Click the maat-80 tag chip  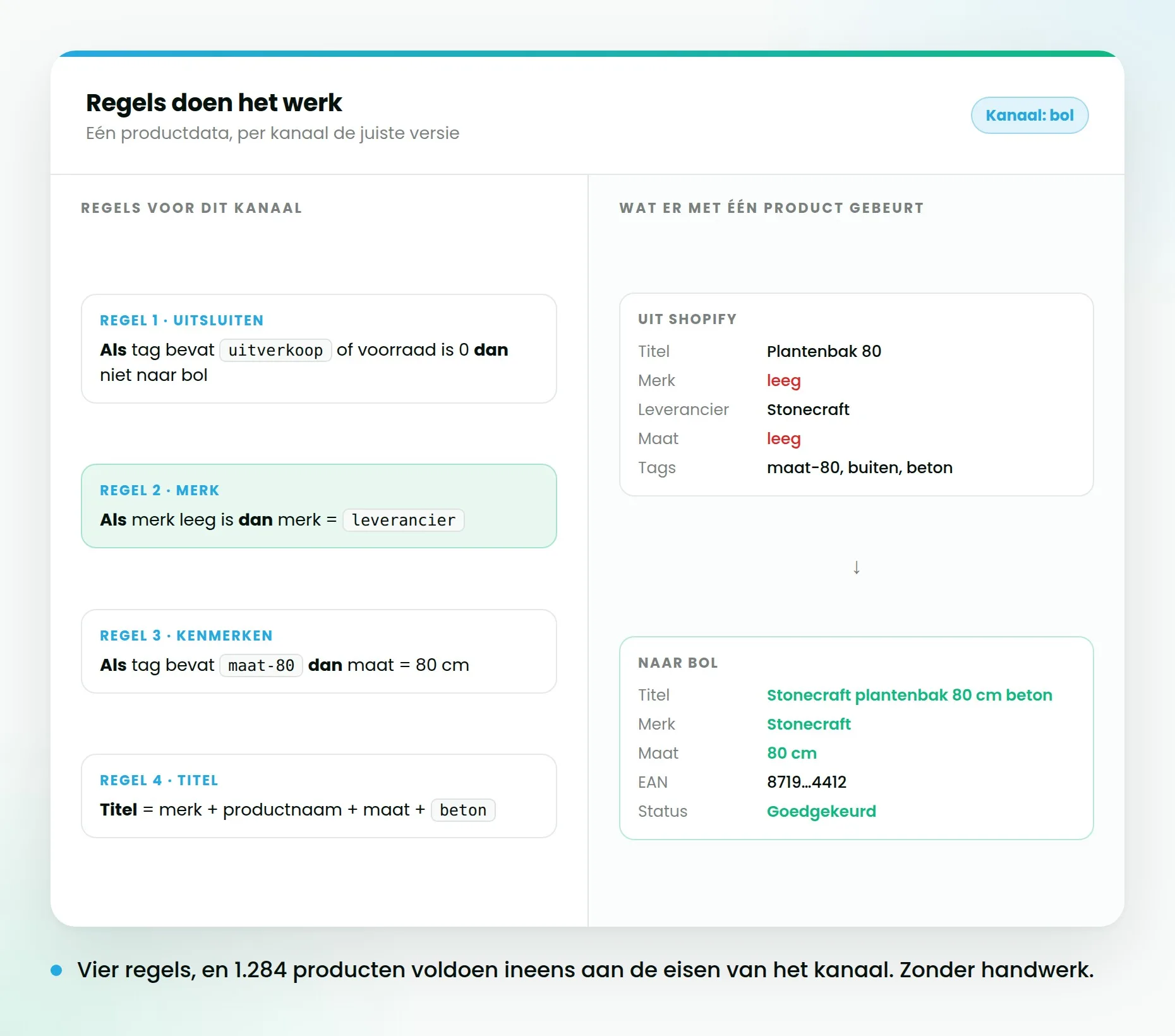(x=261, y=665)
